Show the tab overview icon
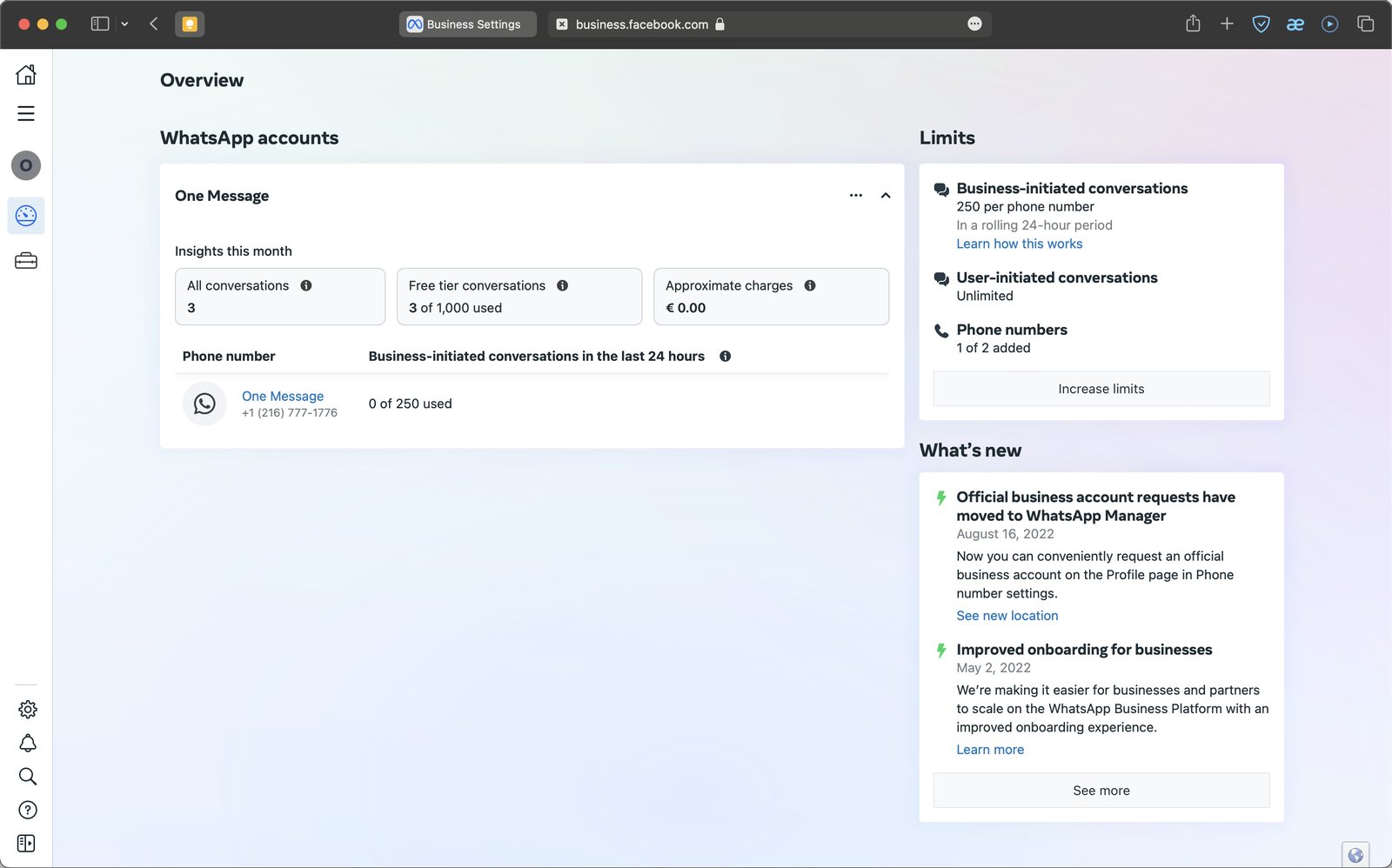The height and width of the screenshot is (868, 1392). click(1365, 24)
